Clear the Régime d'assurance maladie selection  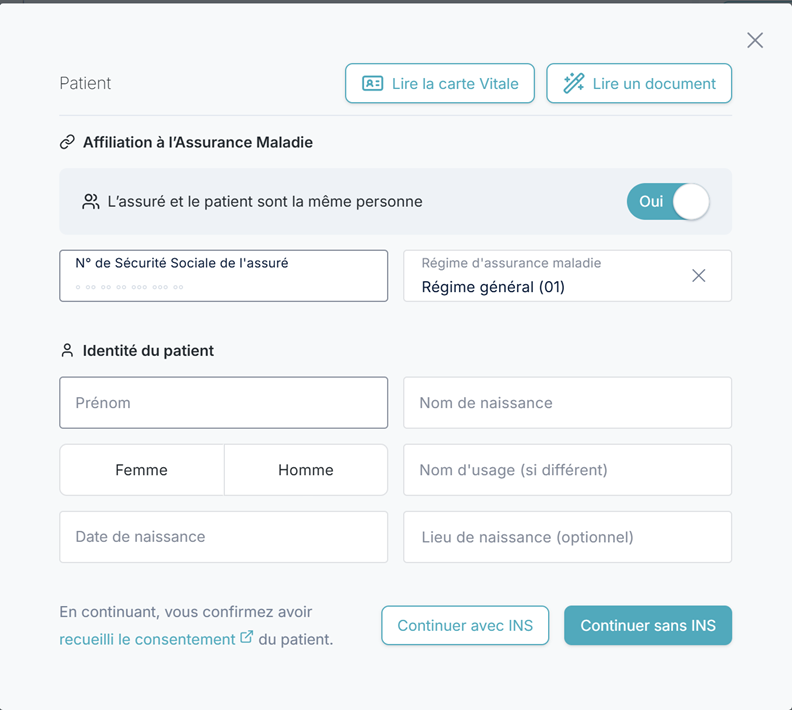click(x=699, y=276)
